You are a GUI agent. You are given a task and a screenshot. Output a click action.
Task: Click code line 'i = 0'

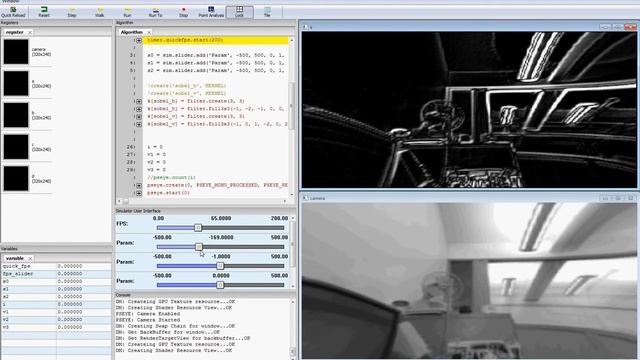(x=155, y=147)
